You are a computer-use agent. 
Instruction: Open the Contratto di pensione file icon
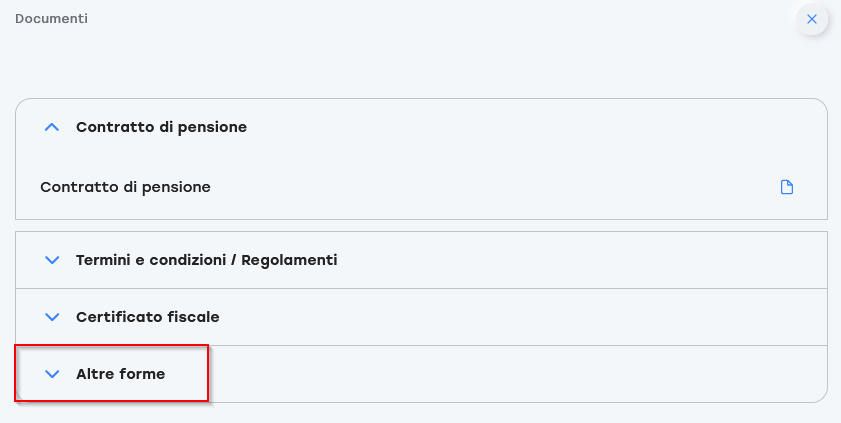point(787,187)
